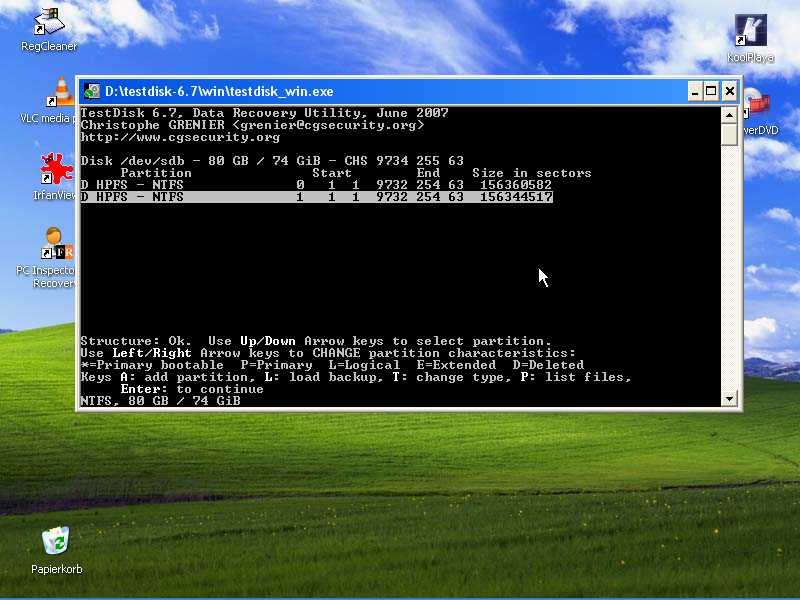Click the TestDisk window title bar icon
Screen dimensions: 800x600
[x=92, y=91]
